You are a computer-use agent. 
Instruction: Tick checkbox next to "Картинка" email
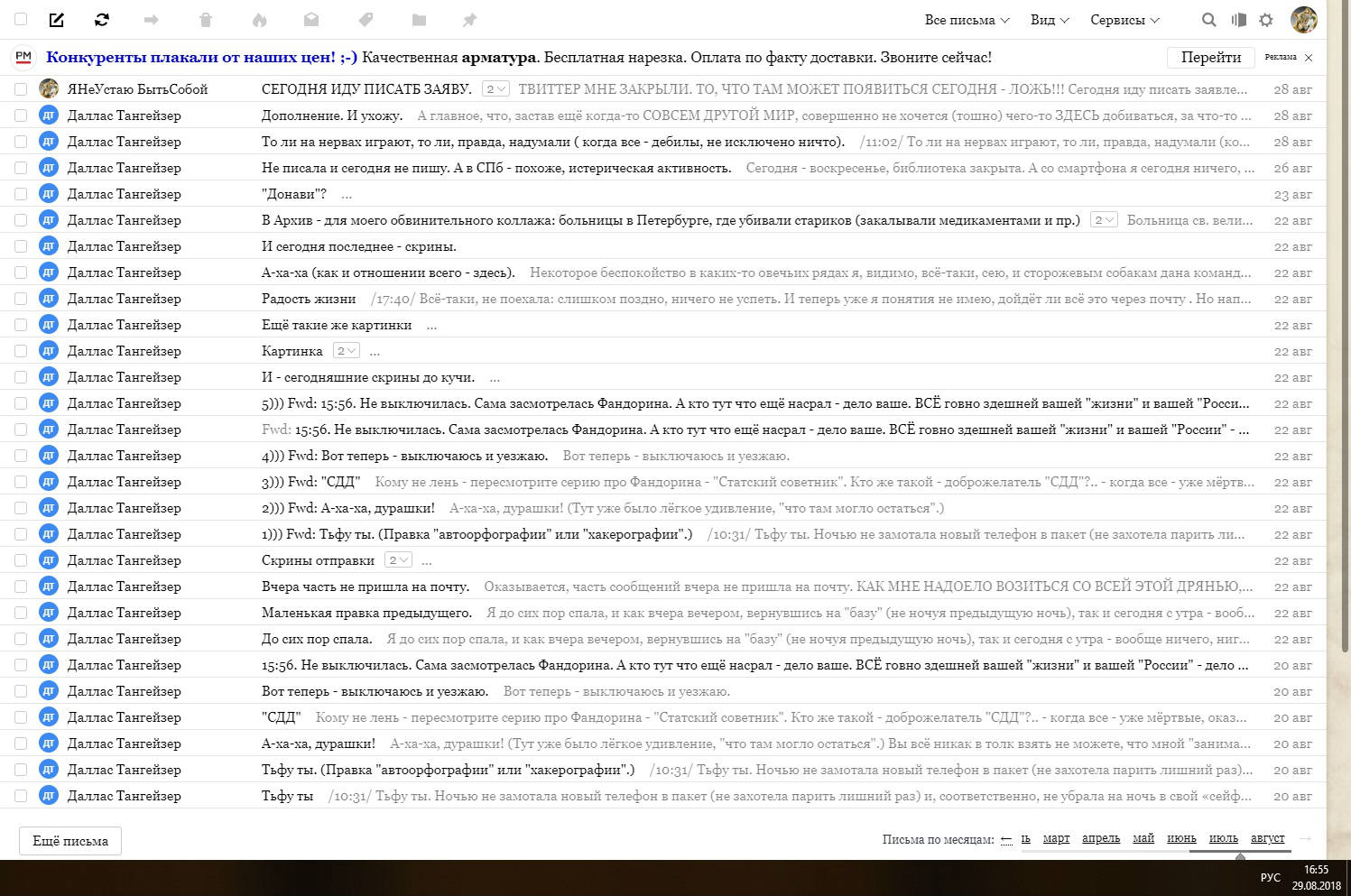(x=21, y=351)
